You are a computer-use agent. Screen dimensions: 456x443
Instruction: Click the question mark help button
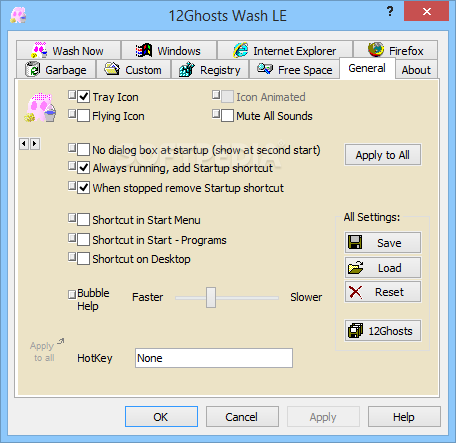click(390, 12)
